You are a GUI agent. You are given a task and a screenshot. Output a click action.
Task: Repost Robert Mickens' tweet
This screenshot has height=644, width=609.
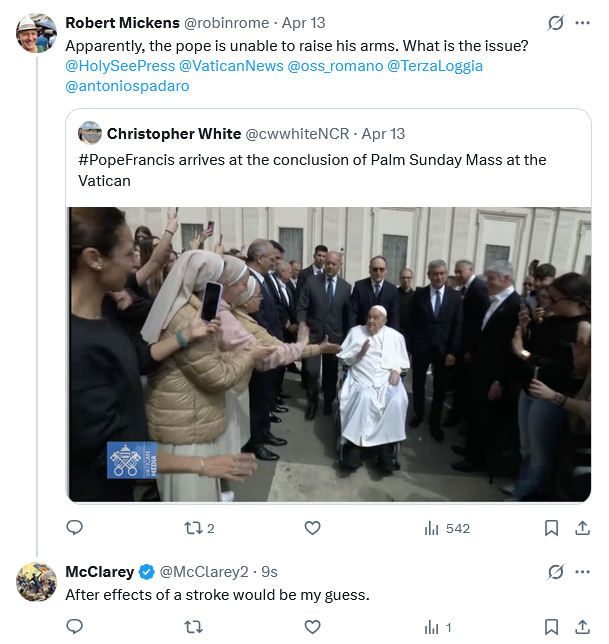coord(194,528)
